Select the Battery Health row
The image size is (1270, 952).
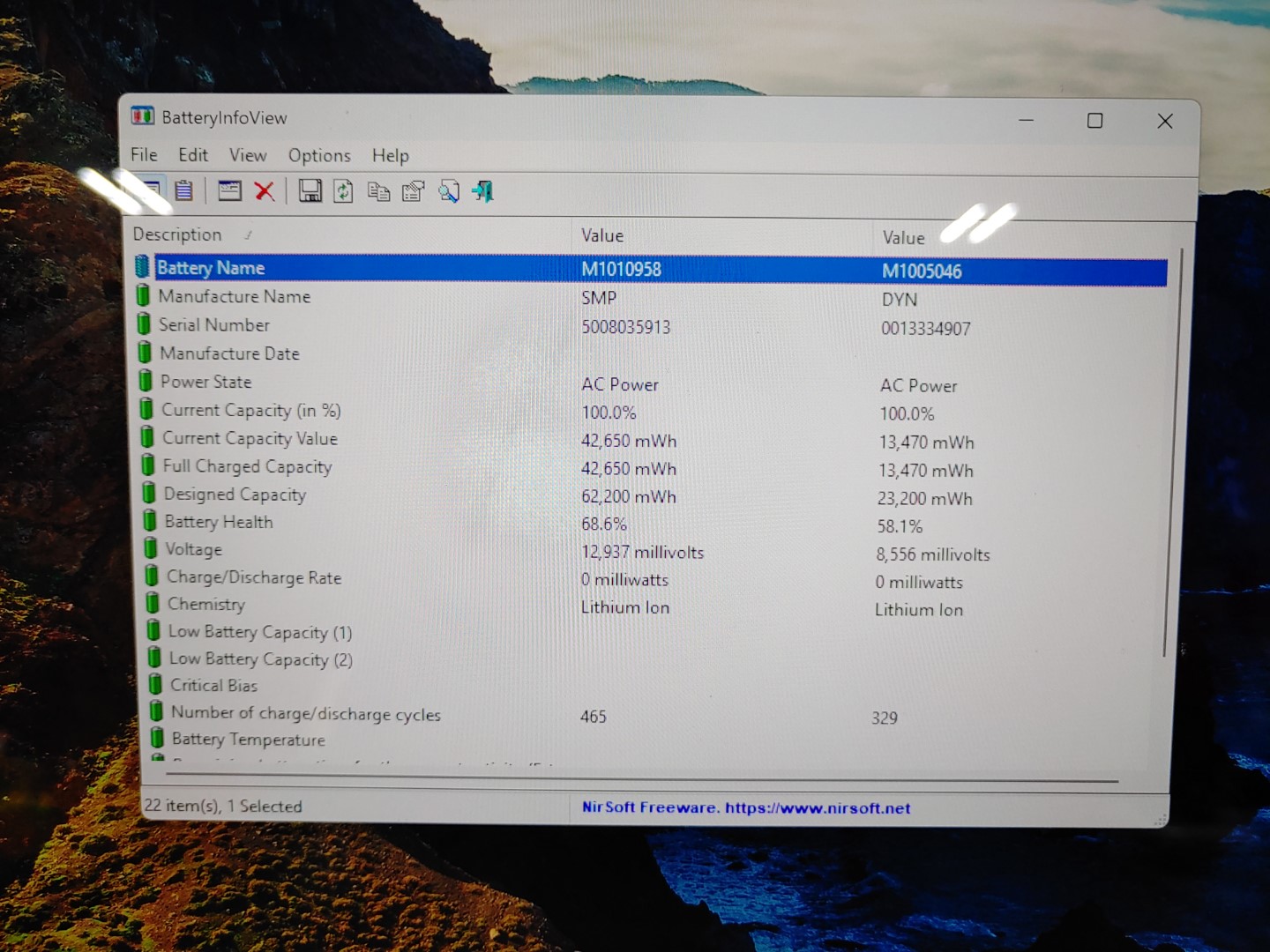click(218, 522)
